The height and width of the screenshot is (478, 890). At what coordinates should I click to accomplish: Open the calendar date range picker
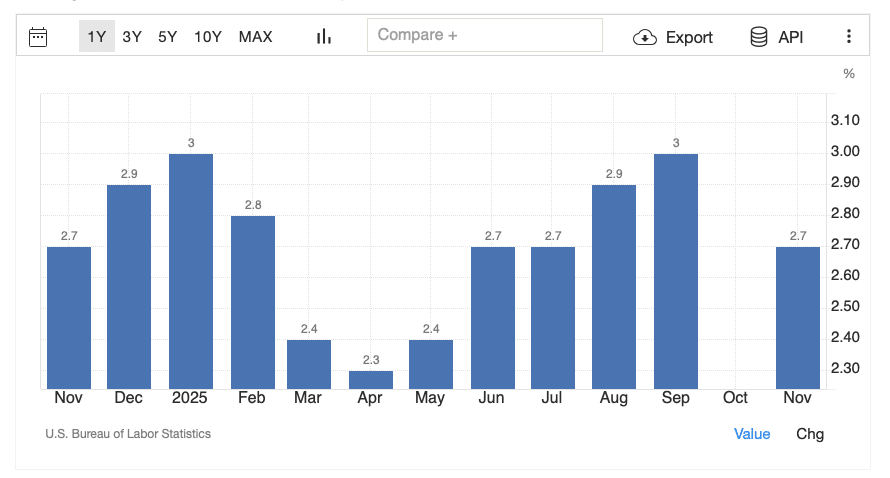click(38, 37)
